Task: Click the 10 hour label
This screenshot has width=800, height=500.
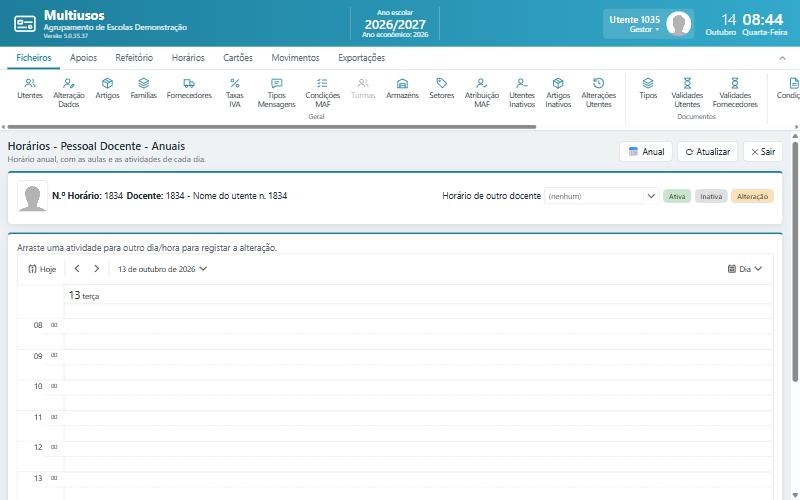Action: tap(38, 386)
